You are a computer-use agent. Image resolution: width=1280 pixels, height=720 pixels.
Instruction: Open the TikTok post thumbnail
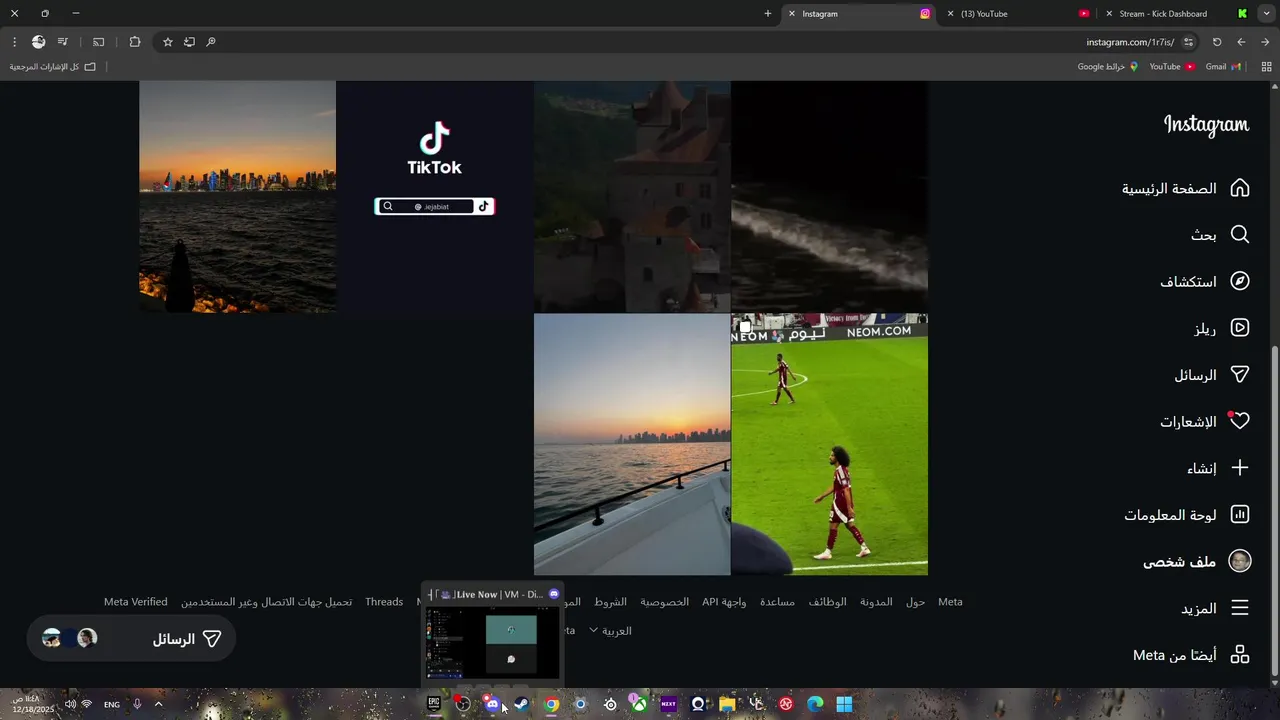tap(434, 197)
